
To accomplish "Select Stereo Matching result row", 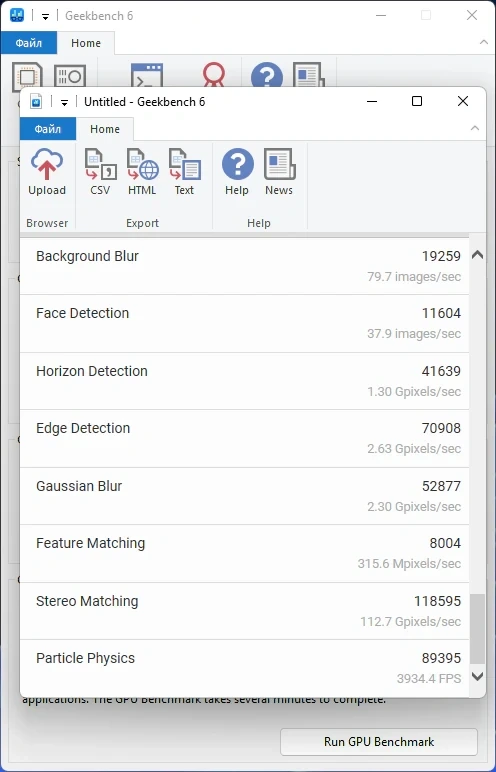I will coord(244,611).
